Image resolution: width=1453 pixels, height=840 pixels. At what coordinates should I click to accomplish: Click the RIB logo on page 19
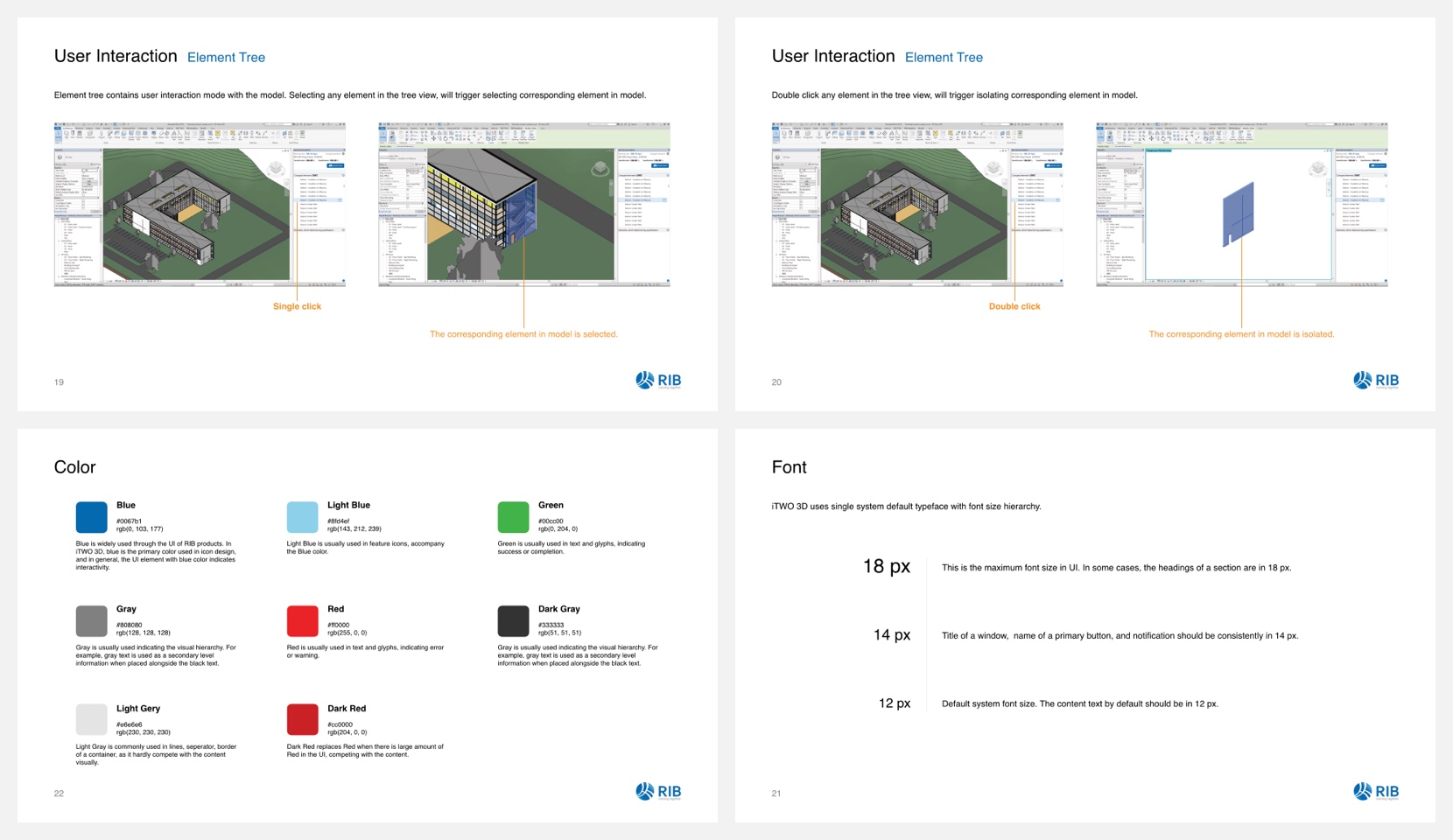(658, 381)
